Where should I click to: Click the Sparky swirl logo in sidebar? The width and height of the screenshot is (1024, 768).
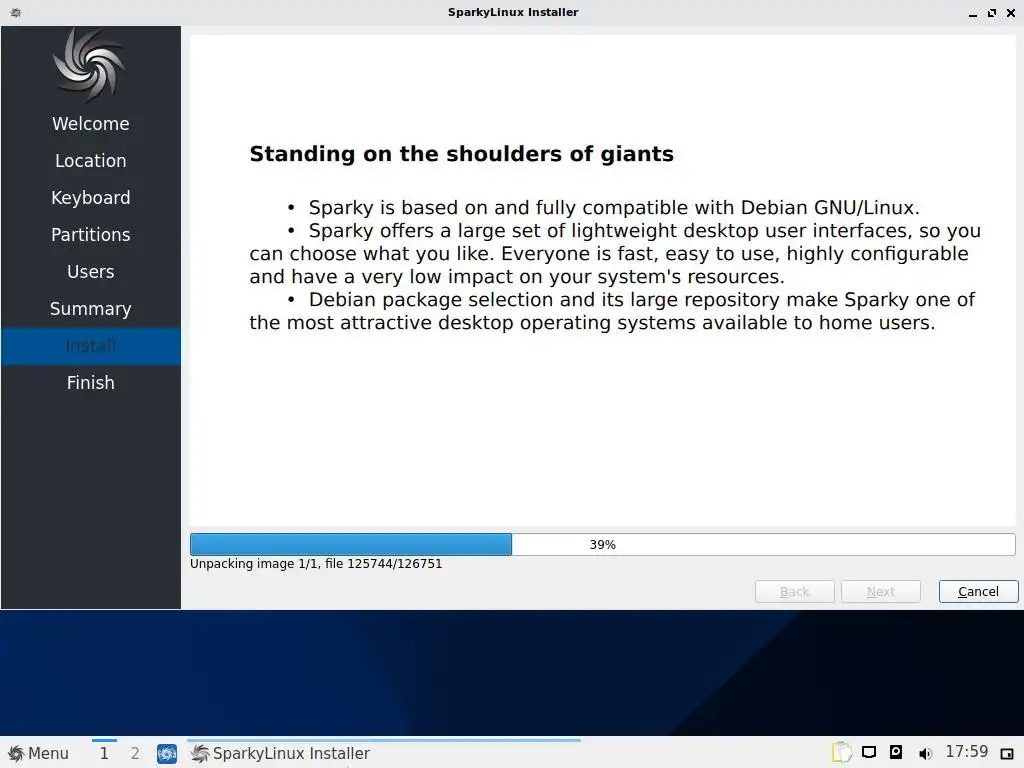click(89, 65)
